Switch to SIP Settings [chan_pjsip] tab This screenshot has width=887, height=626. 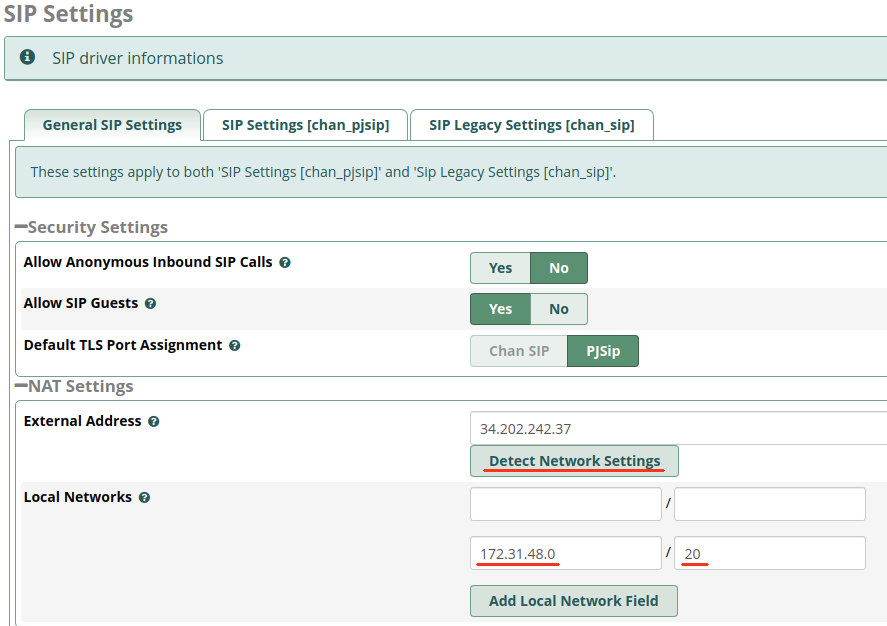tap(305, 125)
